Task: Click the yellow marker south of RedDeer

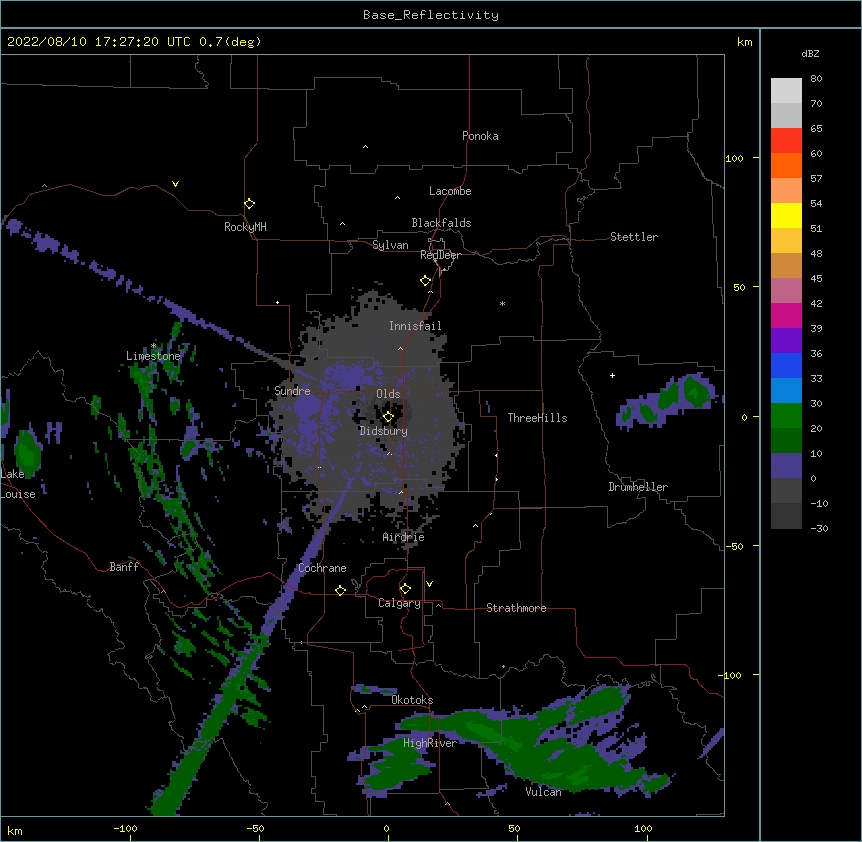Action: coord(425,281)
